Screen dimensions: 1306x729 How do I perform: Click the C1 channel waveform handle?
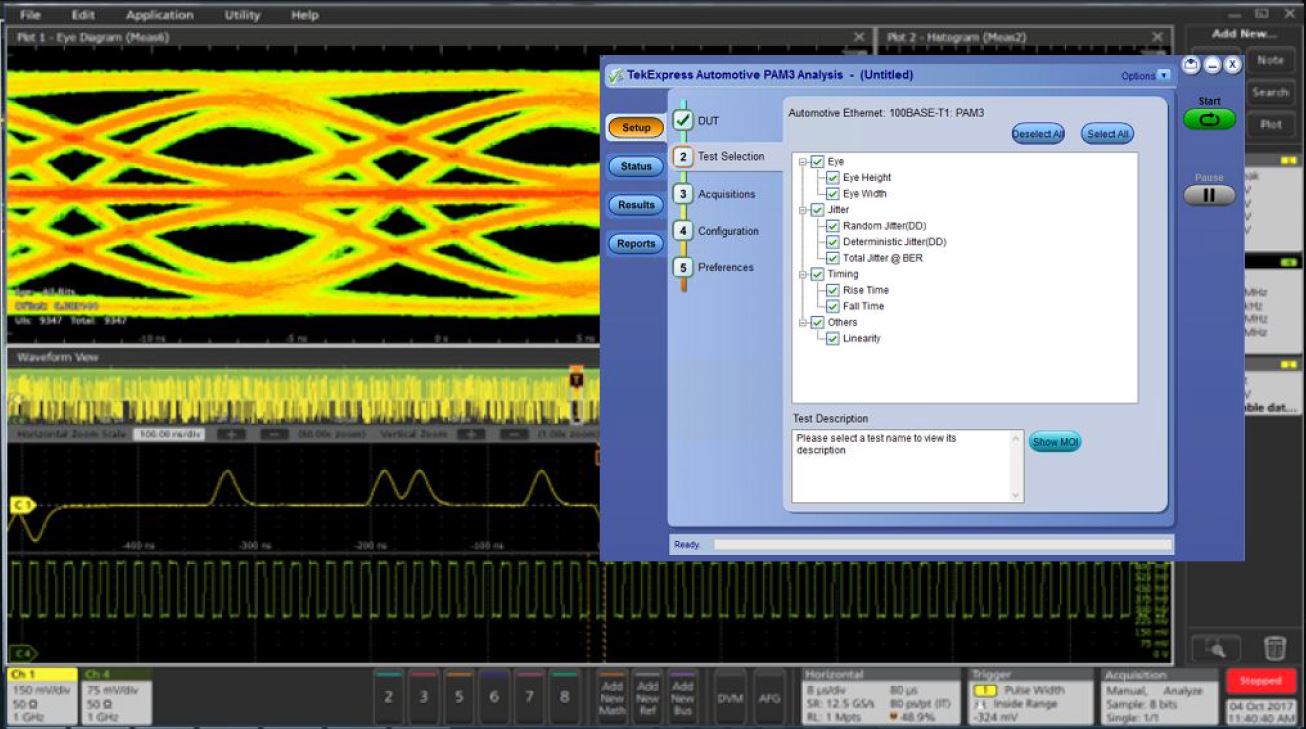(x=21, y=506)
